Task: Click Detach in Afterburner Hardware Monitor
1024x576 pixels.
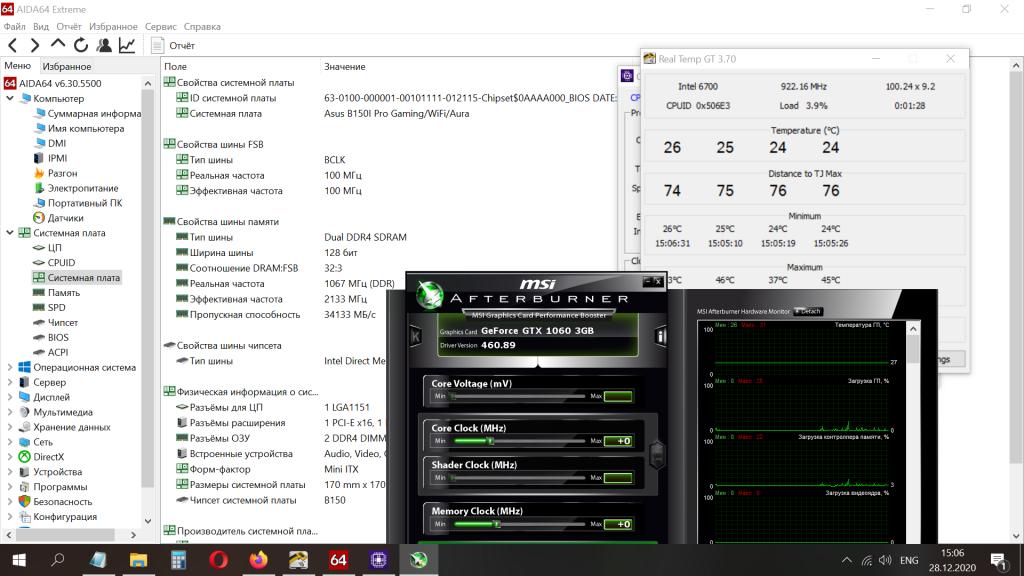Action: point(808,311)
